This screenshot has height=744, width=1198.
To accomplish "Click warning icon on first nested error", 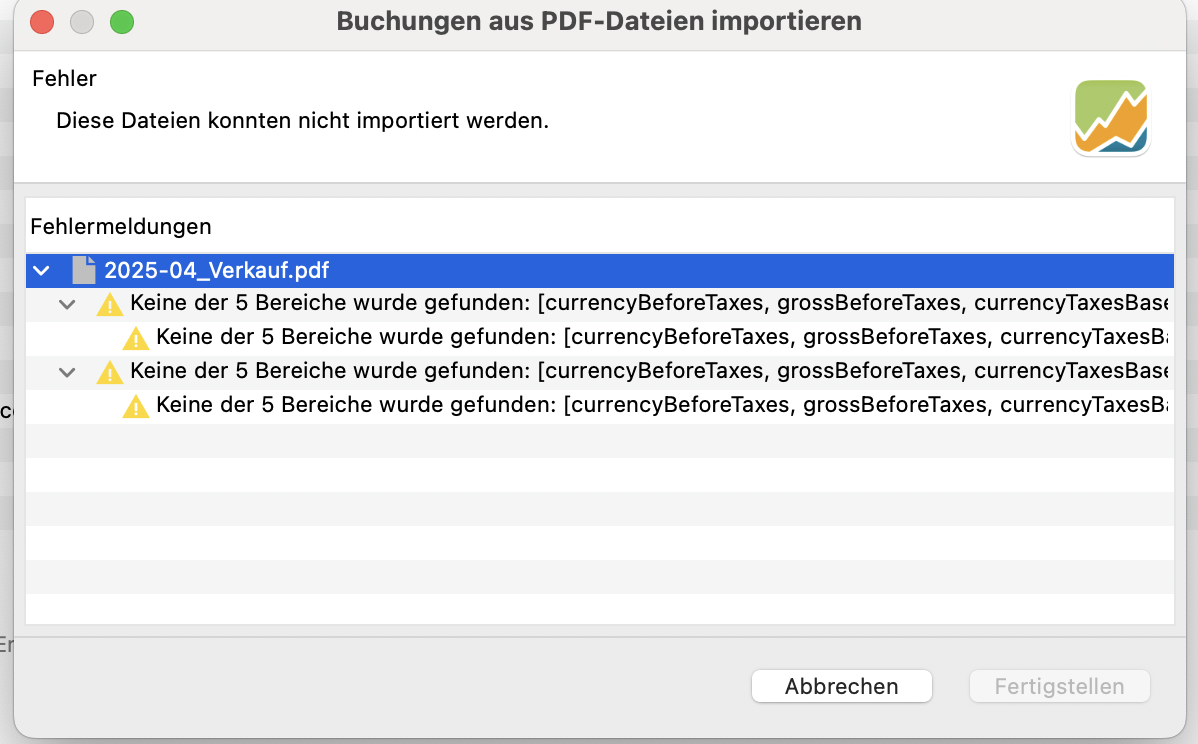I will pyautogui.click(x=136, y=338).
